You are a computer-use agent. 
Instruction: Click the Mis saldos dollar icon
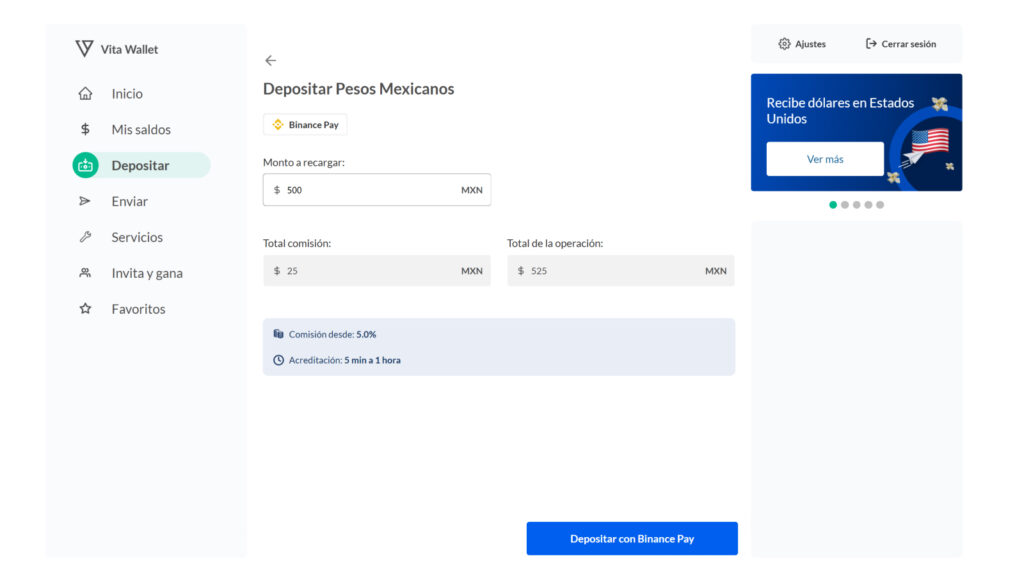pos(85,130)
